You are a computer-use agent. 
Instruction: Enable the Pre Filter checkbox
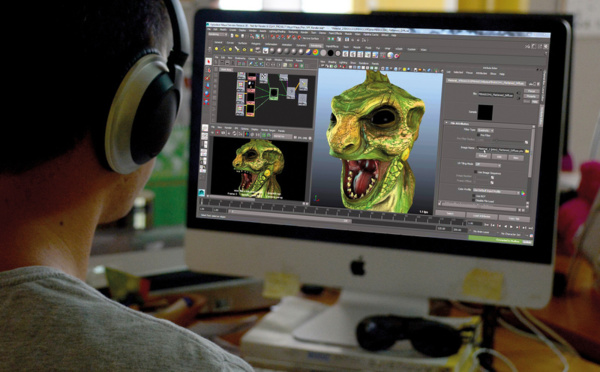(x=479, y=135)
